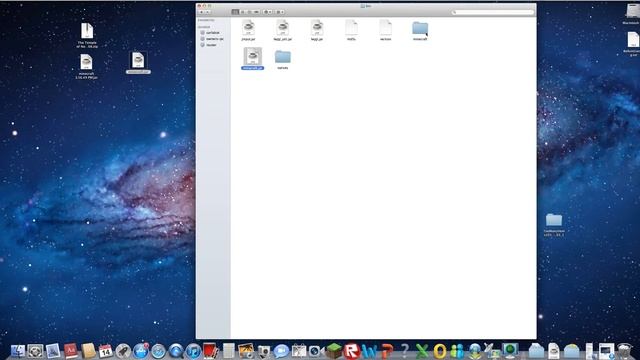This screenshot has width=640, height=360.
Task: Open Finder from the Dock
Action: (18, 351)
